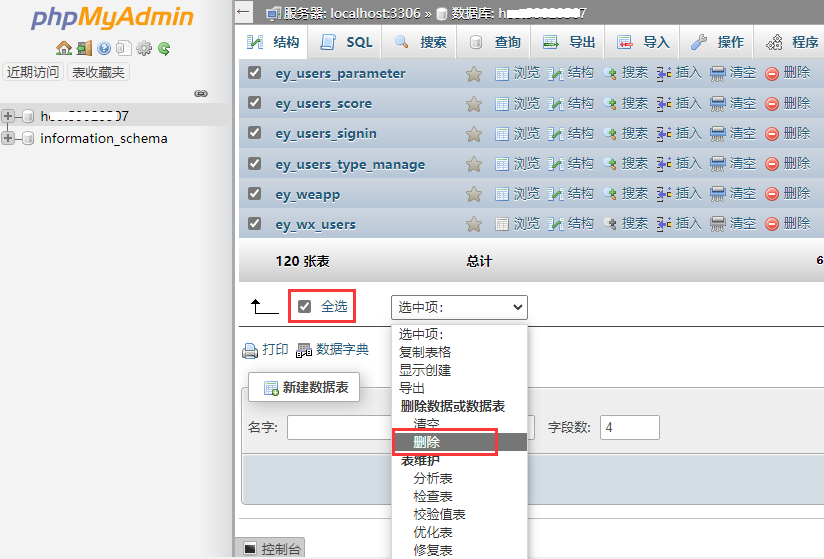Uncheck the ey_users_signin table checkbox

[x=254, y=133]
